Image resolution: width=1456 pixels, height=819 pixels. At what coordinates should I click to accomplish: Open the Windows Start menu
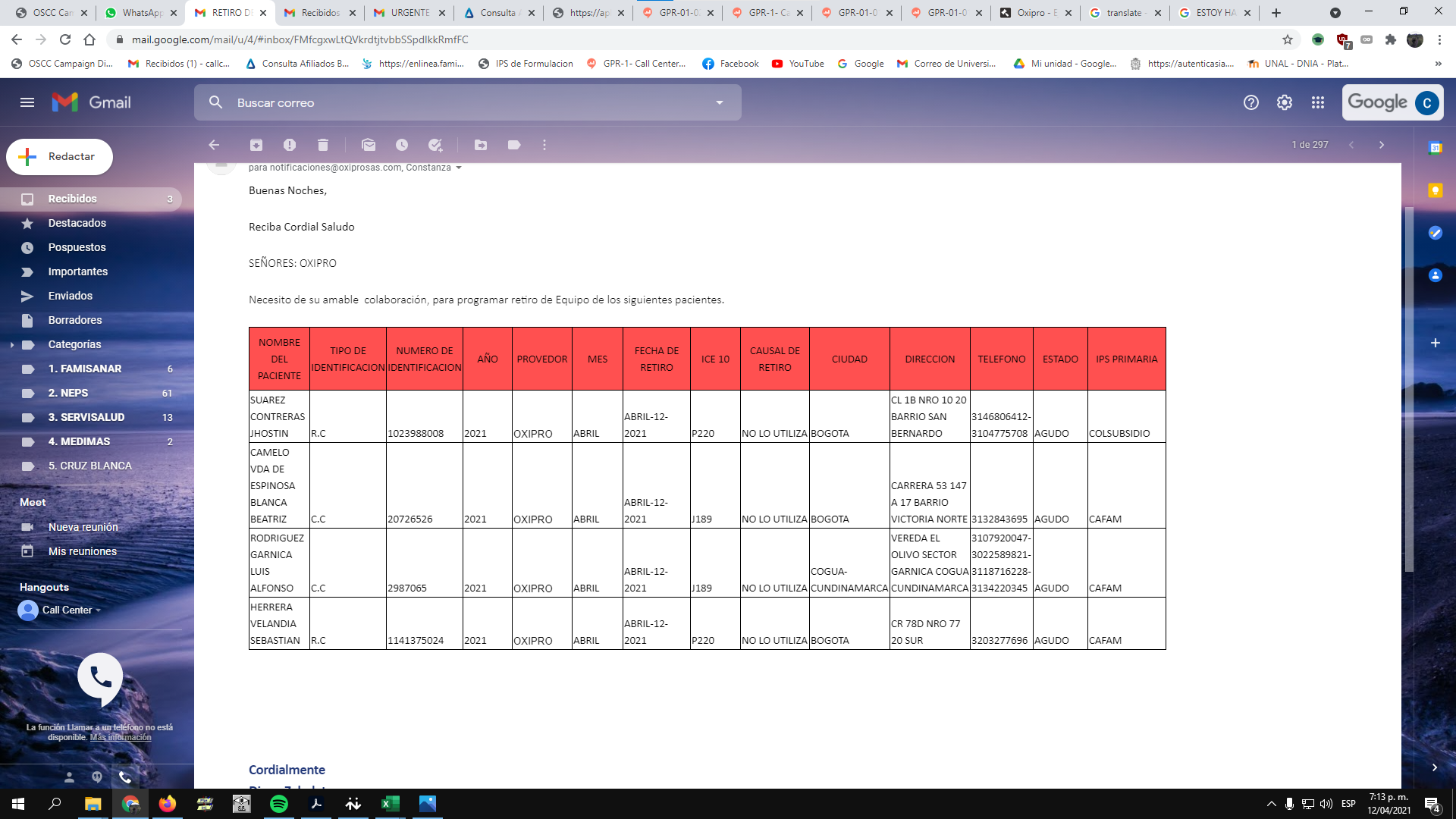tap(18, 804)
